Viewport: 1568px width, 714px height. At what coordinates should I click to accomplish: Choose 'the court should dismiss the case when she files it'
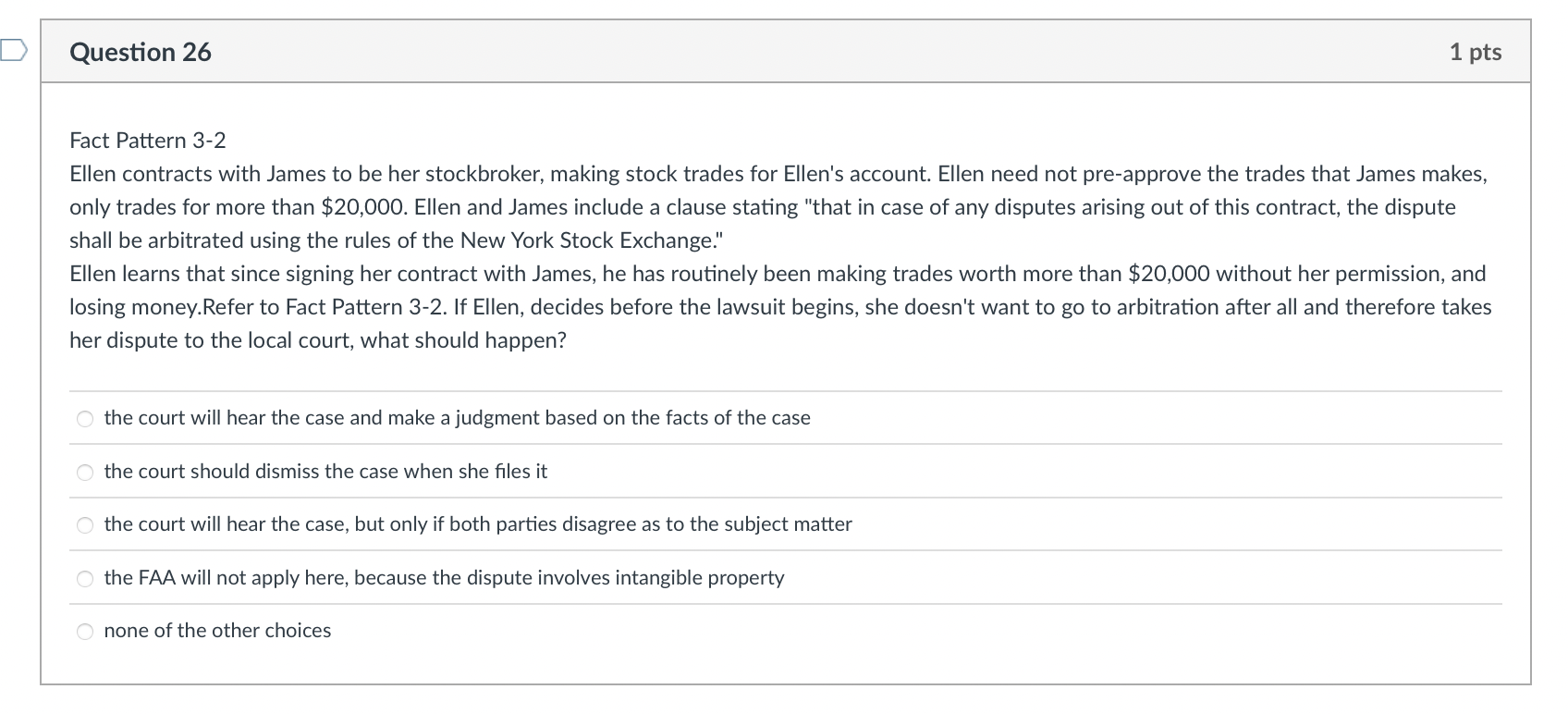pyautogui.click(x=84, y=472)
